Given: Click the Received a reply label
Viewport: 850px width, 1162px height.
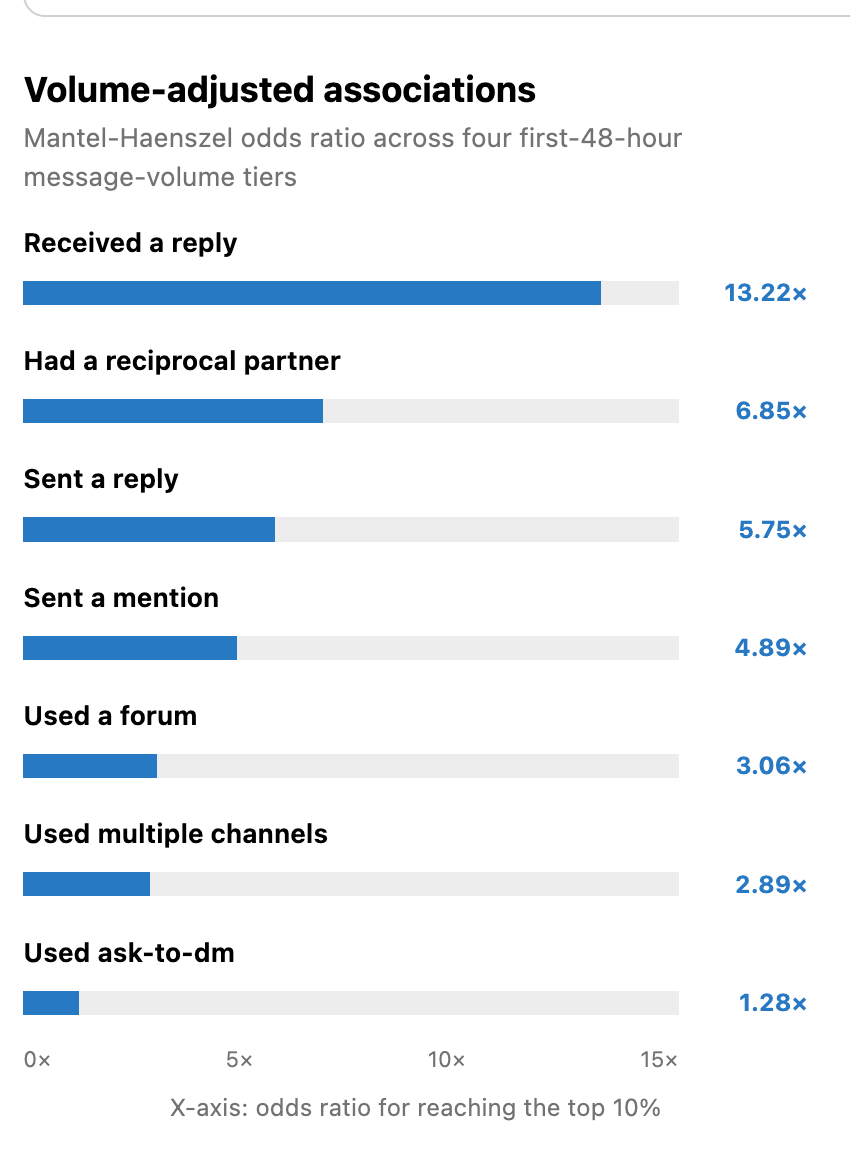Looking at the screenshot, I should click(x=130, y=243).
